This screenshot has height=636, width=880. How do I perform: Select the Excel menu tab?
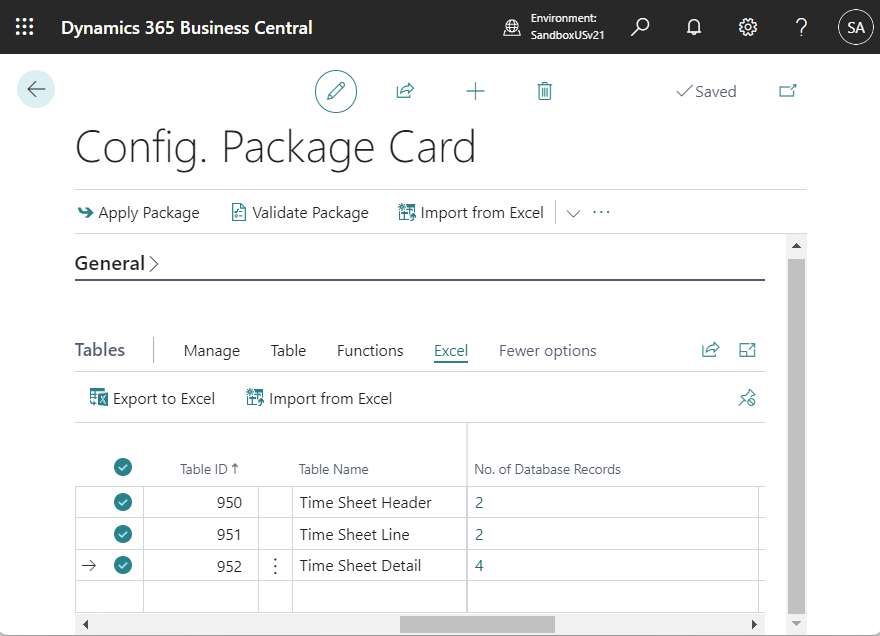[x=451, y=351]
